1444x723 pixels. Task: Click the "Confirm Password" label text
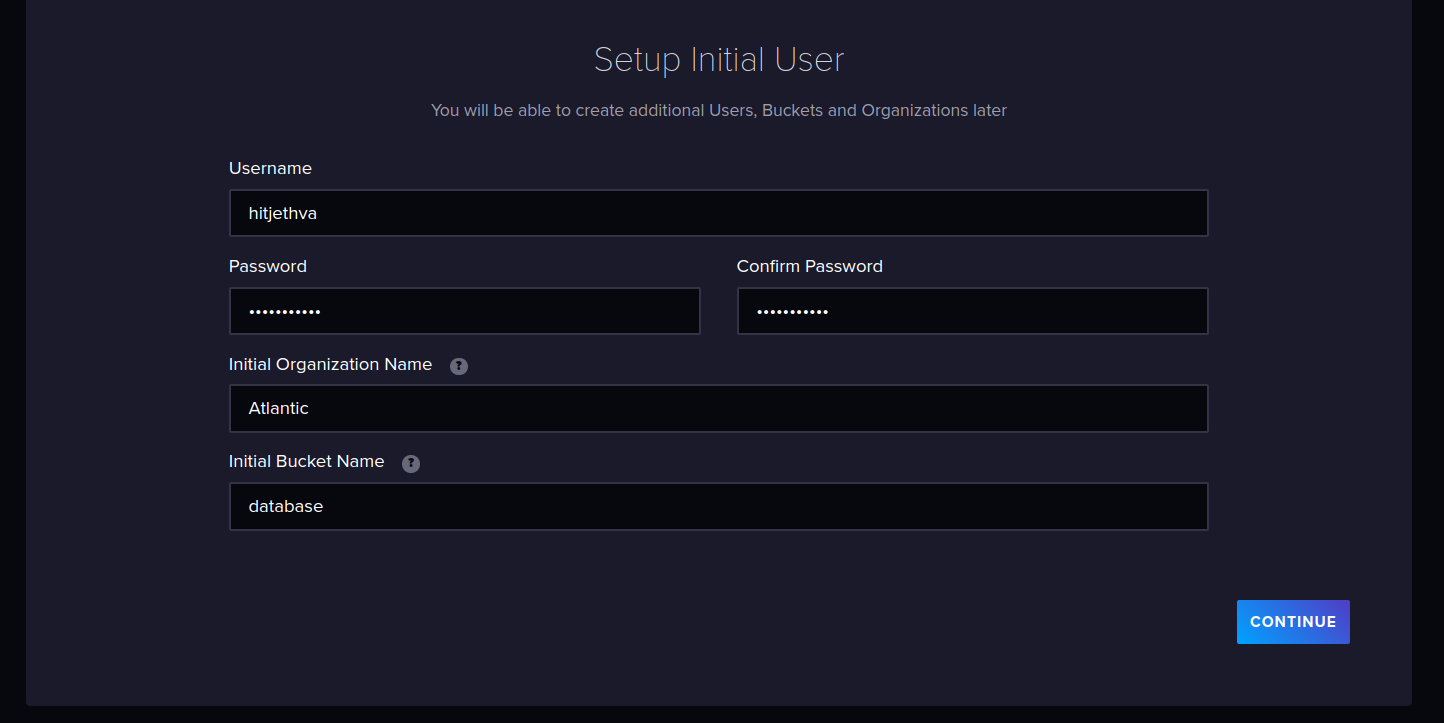pos(809,266)
